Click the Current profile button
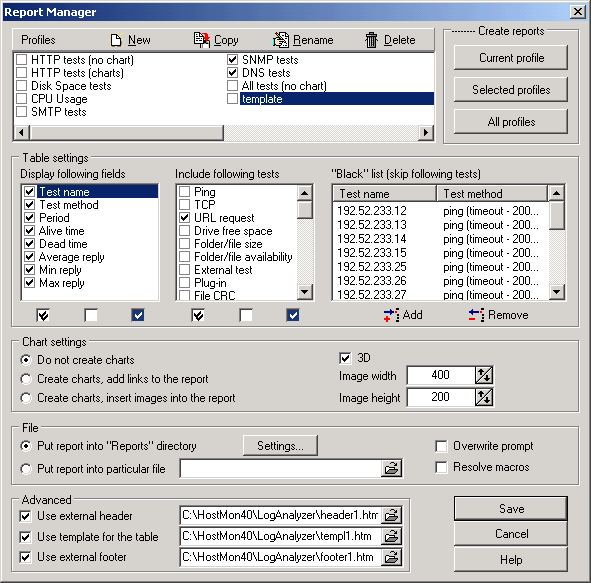 [511, 58]
